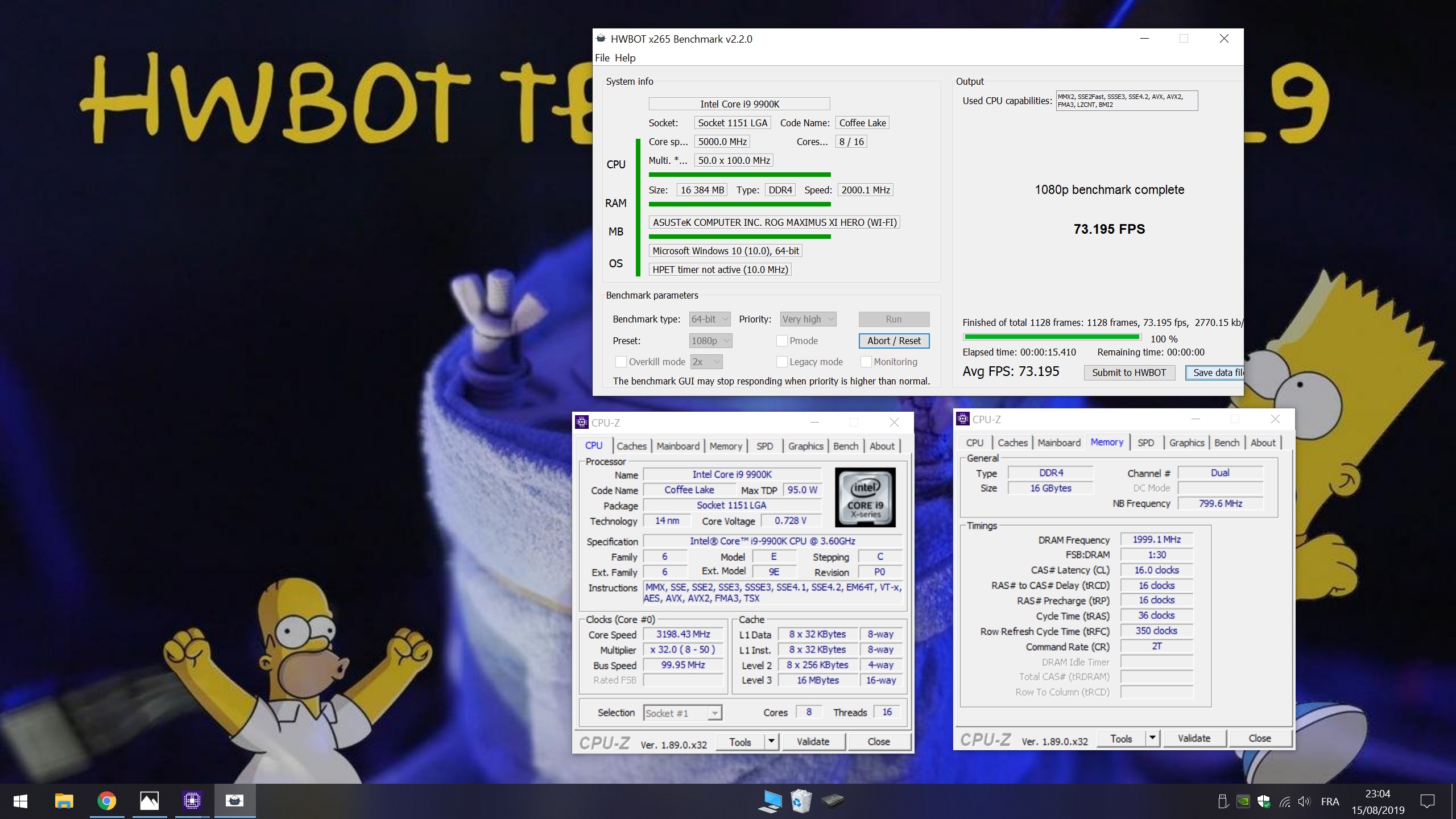Viewport: 1456px width, 819px height.
Task: Open Windows Security tray icon
Action: [1264, 801]
